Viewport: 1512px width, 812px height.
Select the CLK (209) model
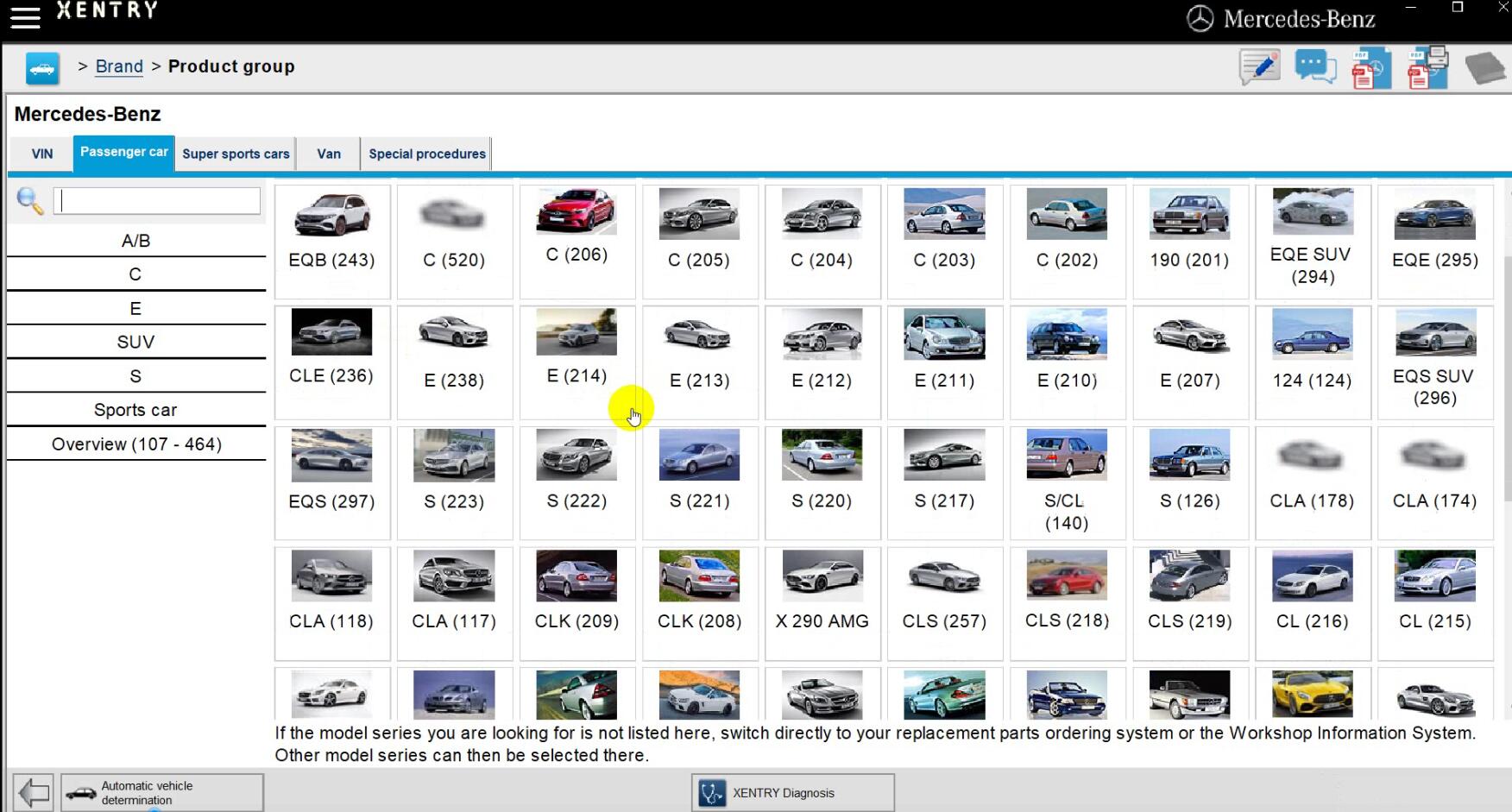pyautogui.click(x=577, y=604)
